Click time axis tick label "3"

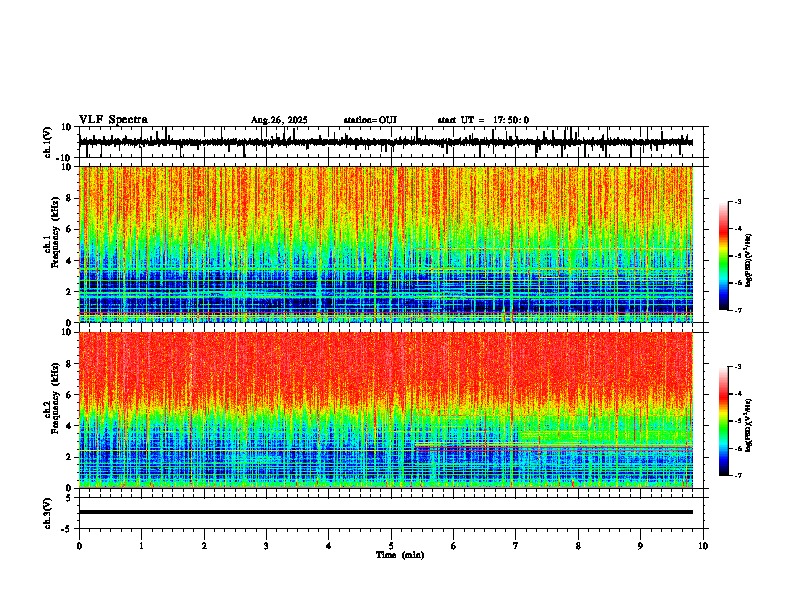coord(266,546)
